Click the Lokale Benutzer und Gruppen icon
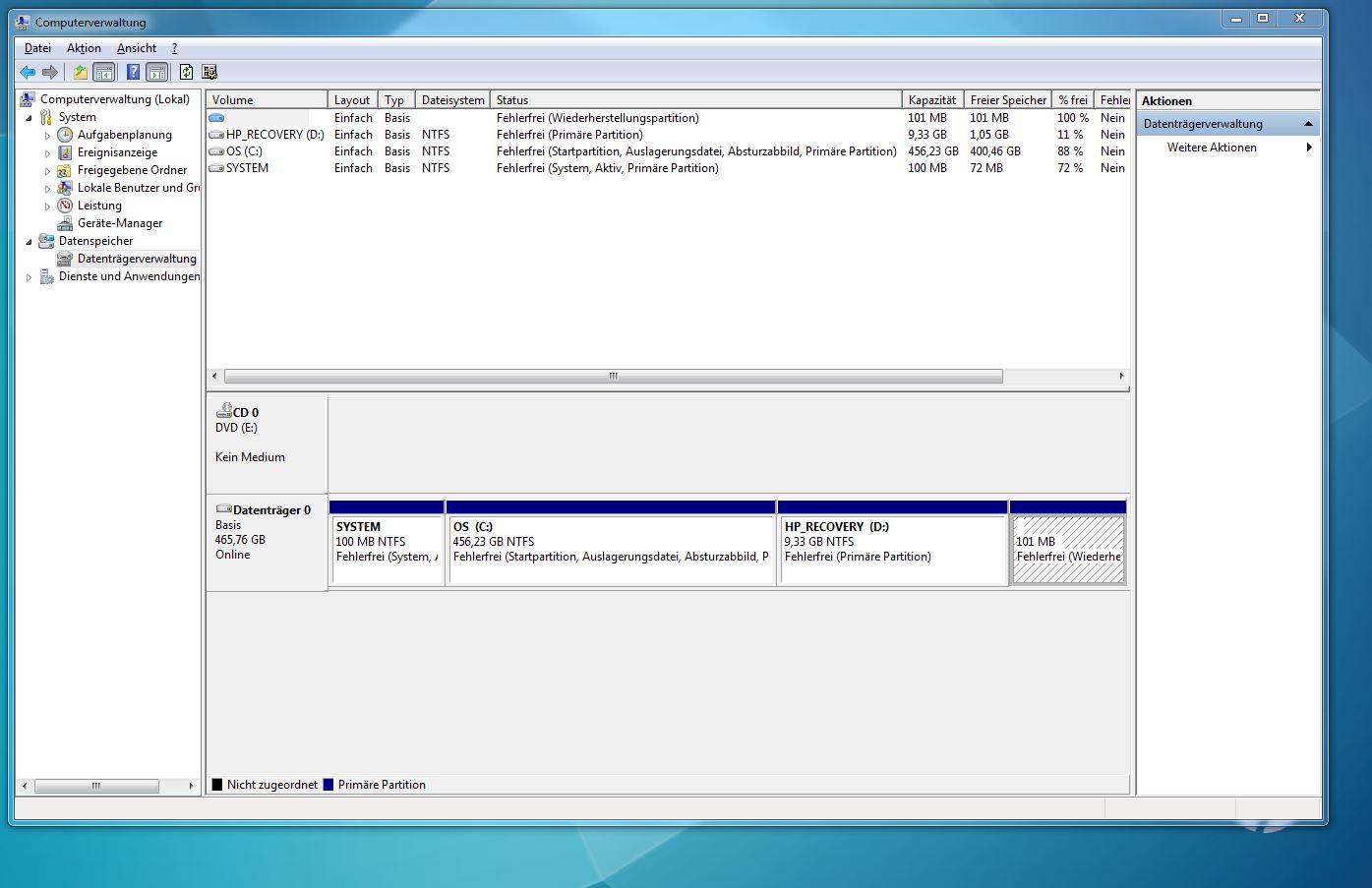The height and width of the screenshot is (888, 1372). (65, 188)
